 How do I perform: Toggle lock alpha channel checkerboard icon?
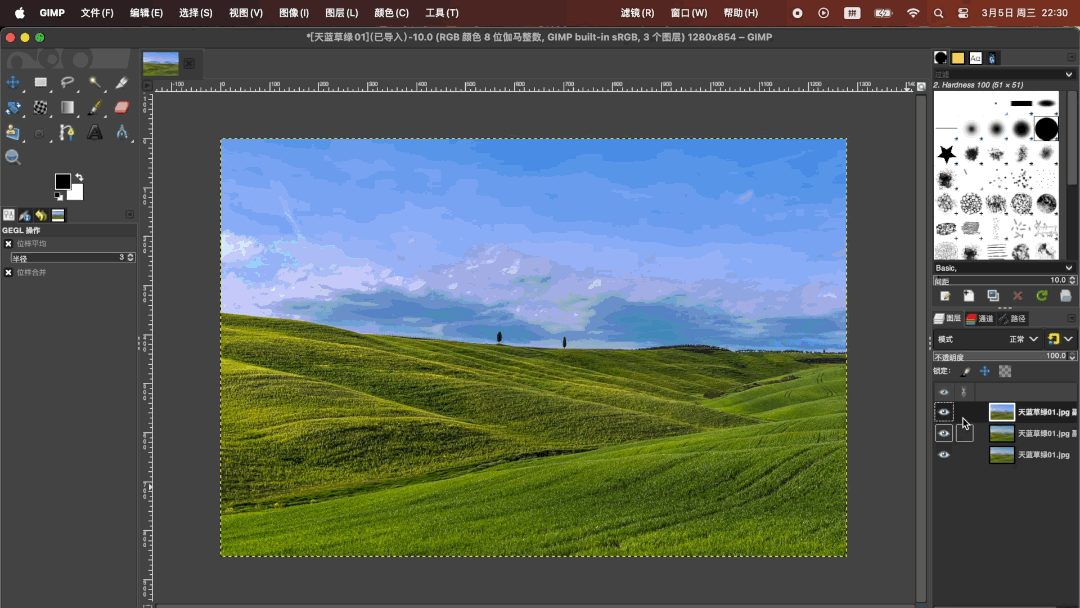point(1005,372)
